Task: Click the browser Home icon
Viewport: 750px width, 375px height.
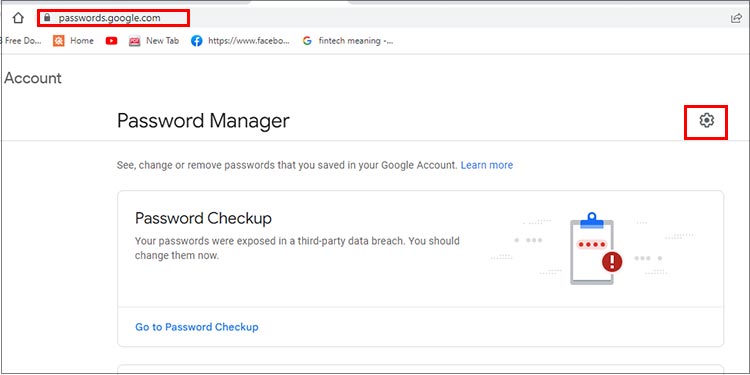Action: 18,18
